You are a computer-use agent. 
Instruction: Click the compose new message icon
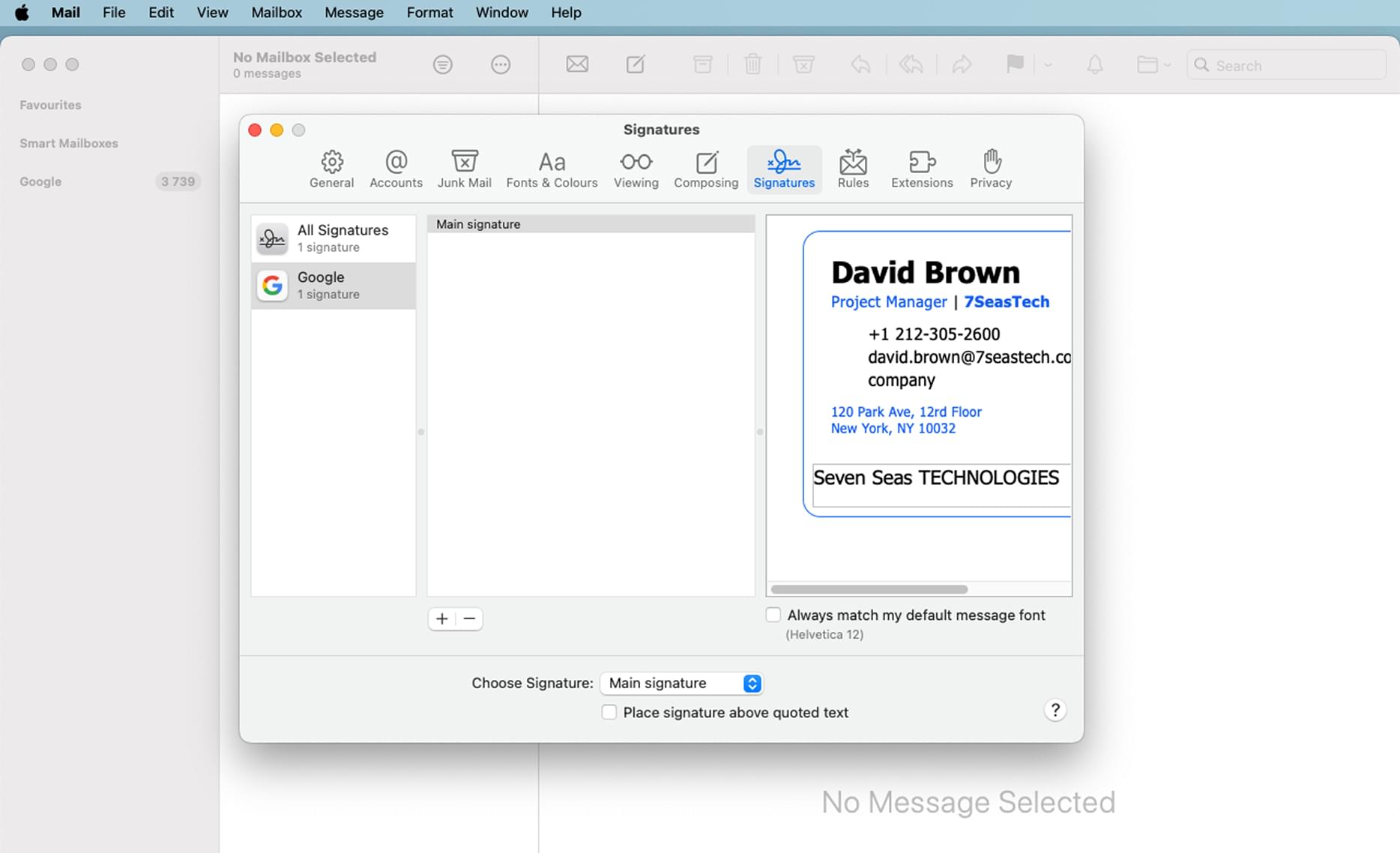[636, 64]
